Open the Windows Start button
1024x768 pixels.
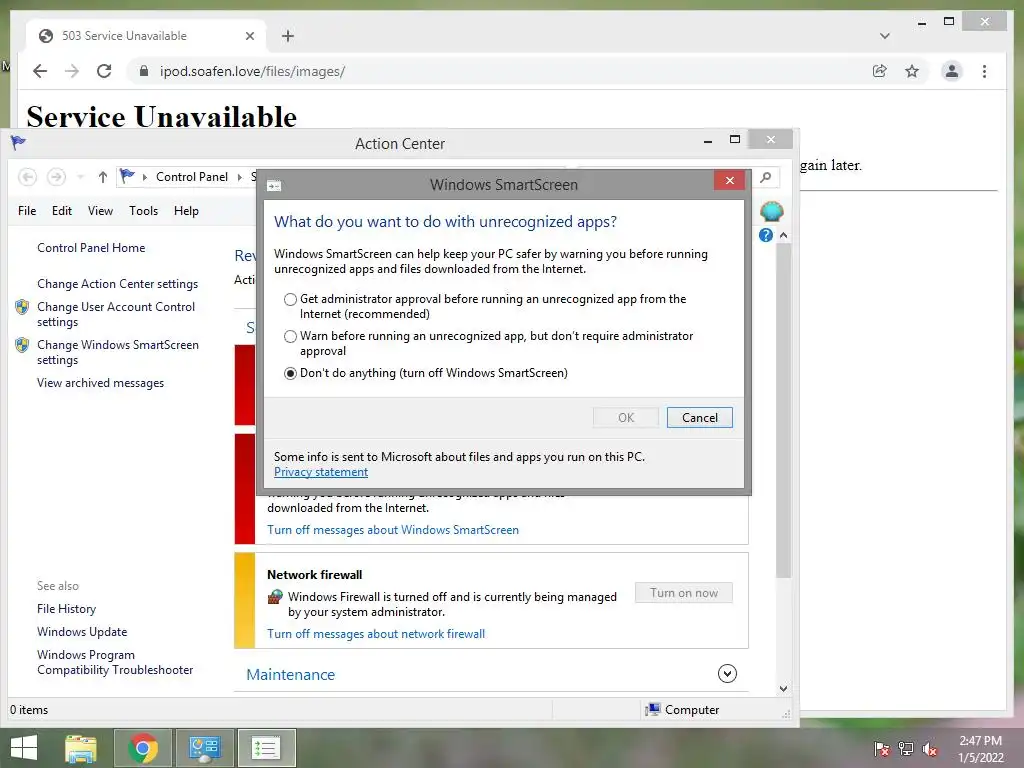(x=24, y=748)
